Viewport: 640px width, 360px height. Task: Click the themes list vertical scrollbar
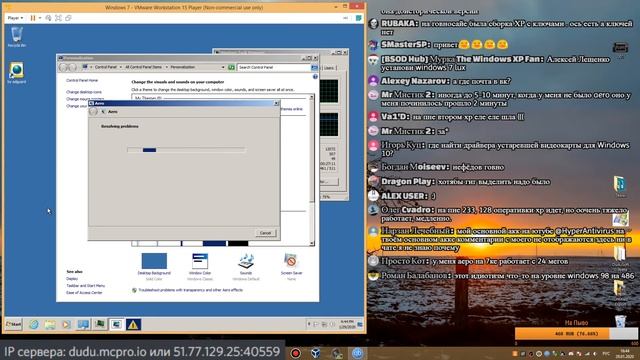tap(312, 170)
